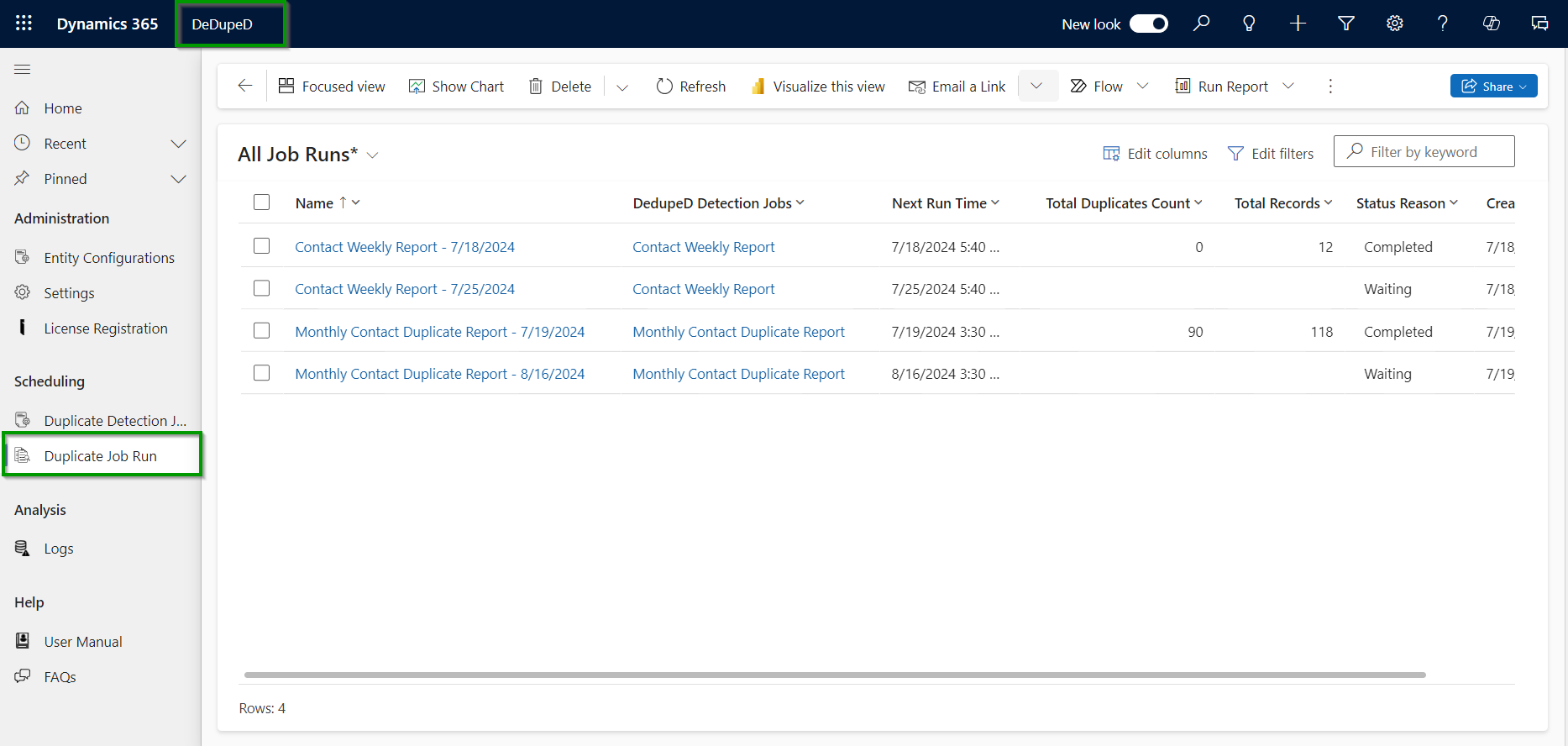The height and width of the screenshot is (746, 1568).
Task: Click the Delete trash command
Action: click(x=560, y=86)
